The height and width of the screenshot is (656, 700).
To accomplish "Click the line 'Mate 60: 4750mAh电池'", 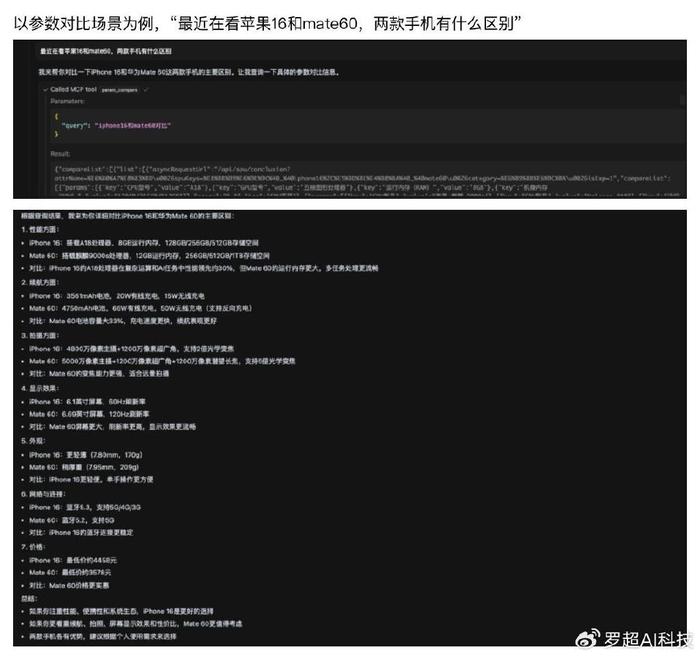I will click(141, 309).
